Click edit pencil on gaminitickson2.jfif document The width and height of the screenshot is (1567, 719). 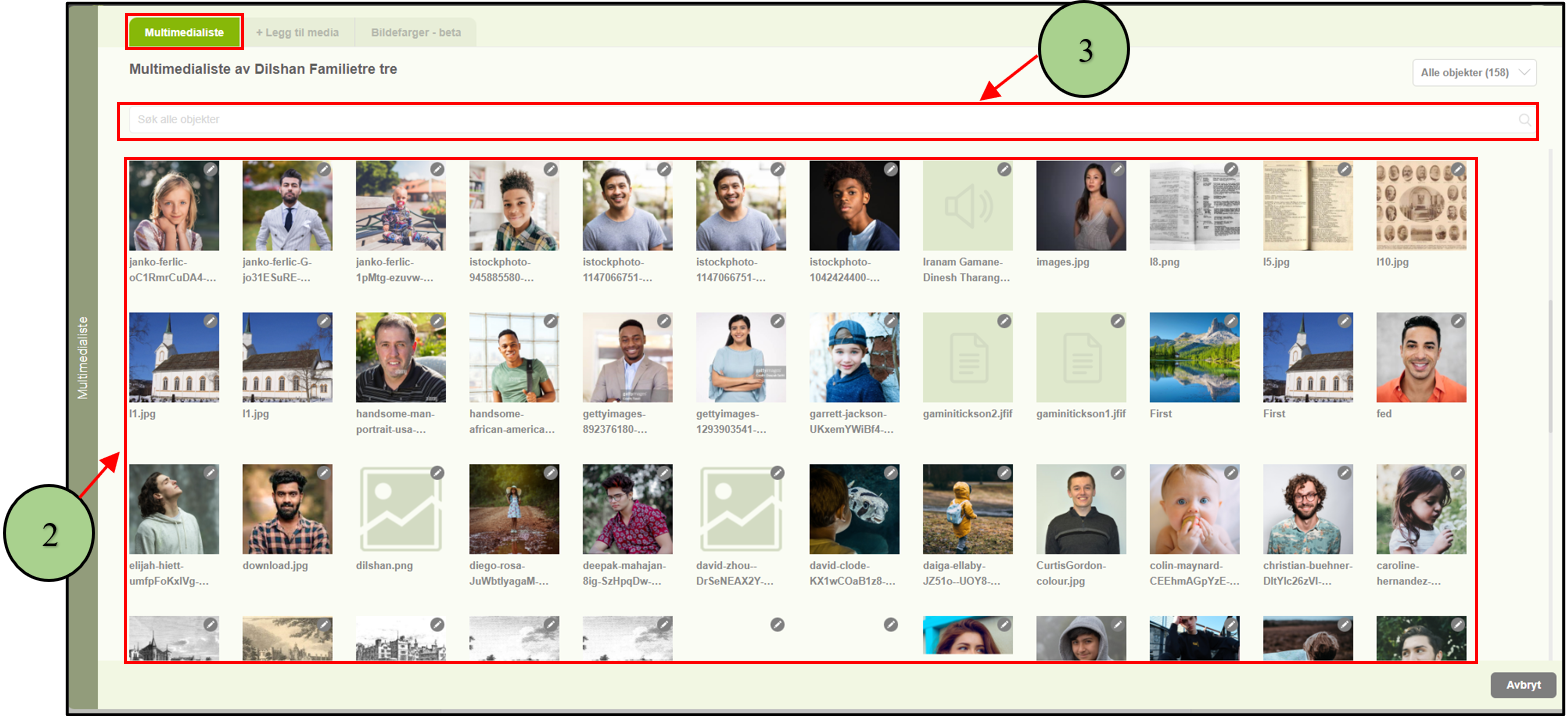(1004, 321)
